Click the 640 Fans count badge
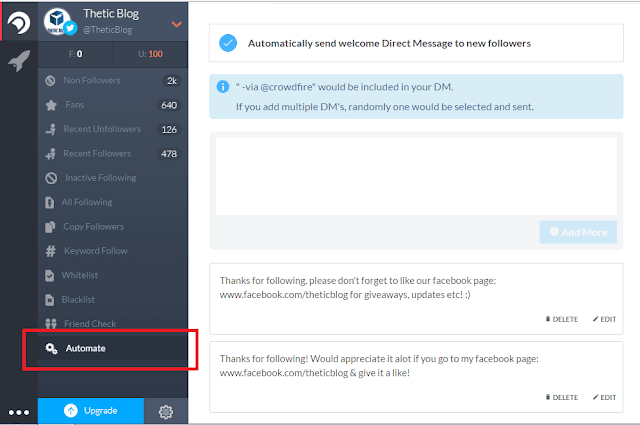Viewport: 640px width, 425px height. [169, 105]
